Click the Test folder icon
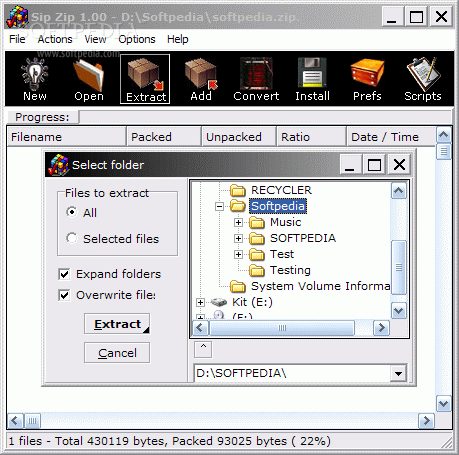Screen dimensions: 459x455 pos(257,254)
